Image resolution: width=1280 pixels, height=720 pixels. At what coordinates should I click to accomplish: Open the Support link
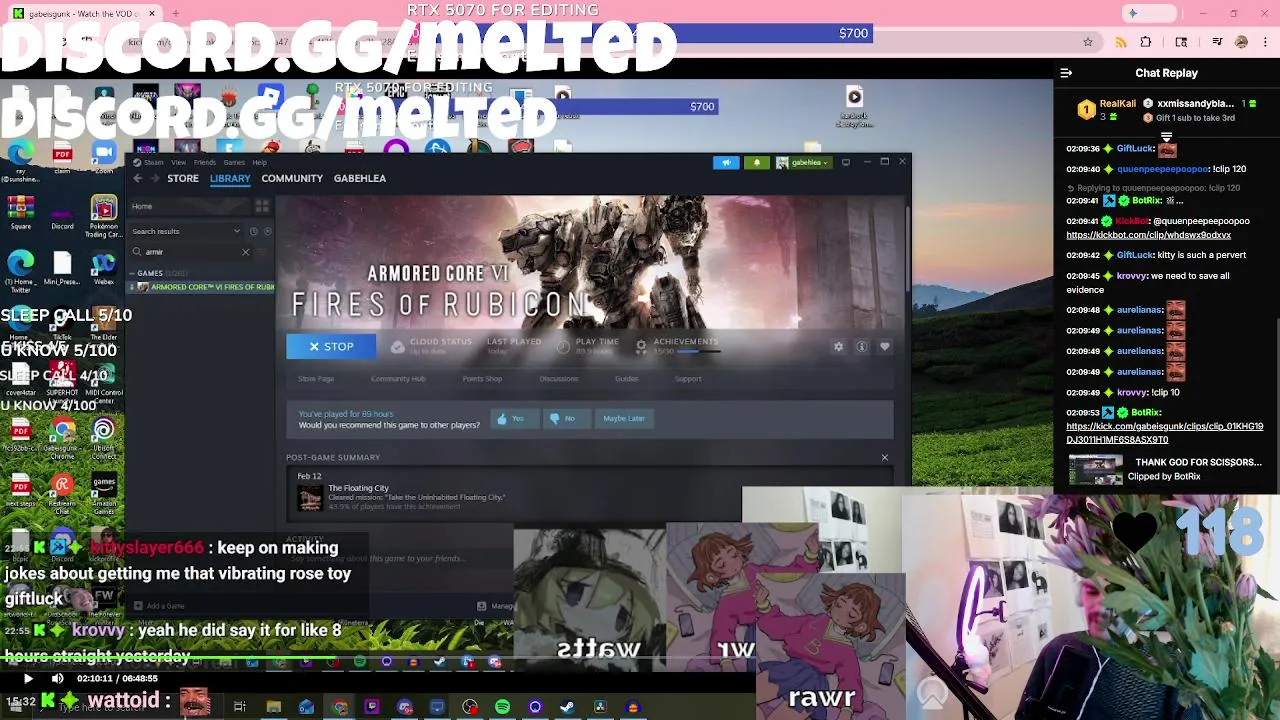click(688, 378)
